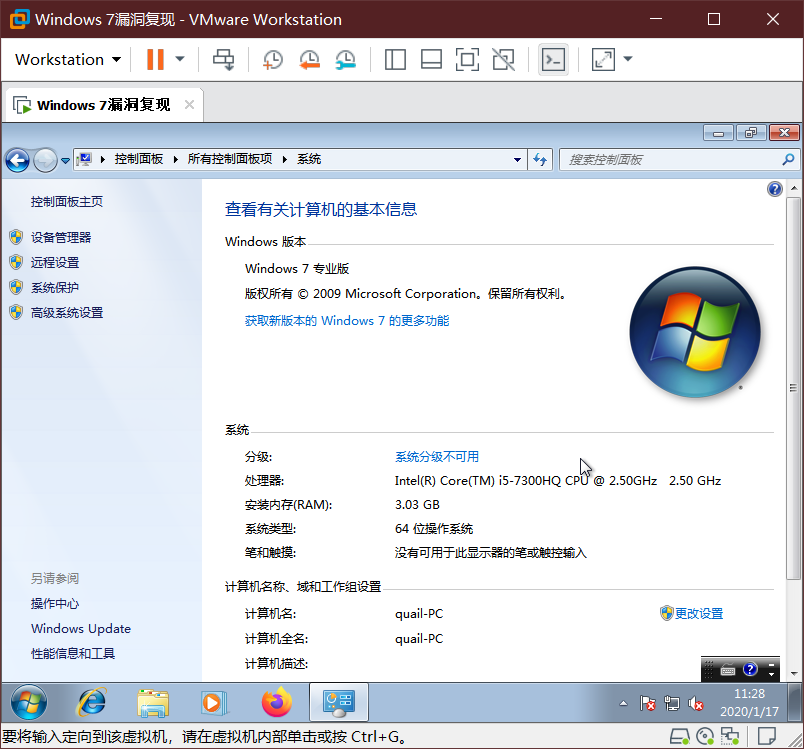804x749 pixels.
Task: Launch Firefox from the taskbar
Action: (276, 702)
